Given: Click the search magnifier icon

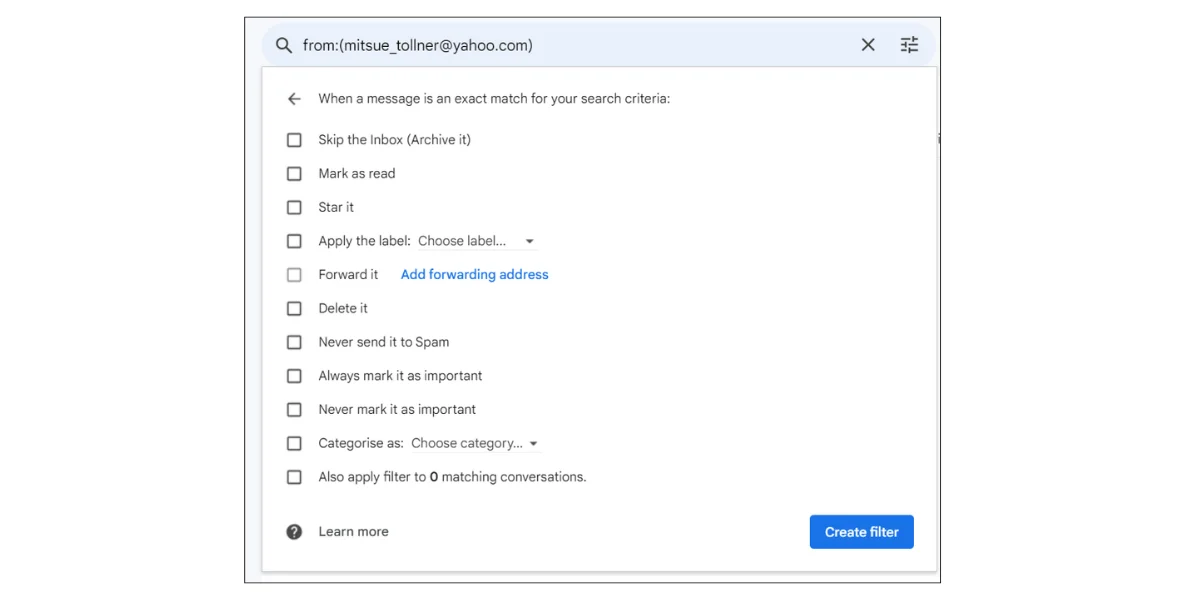Looking at the screenshot, I should (x=284, y=46).
